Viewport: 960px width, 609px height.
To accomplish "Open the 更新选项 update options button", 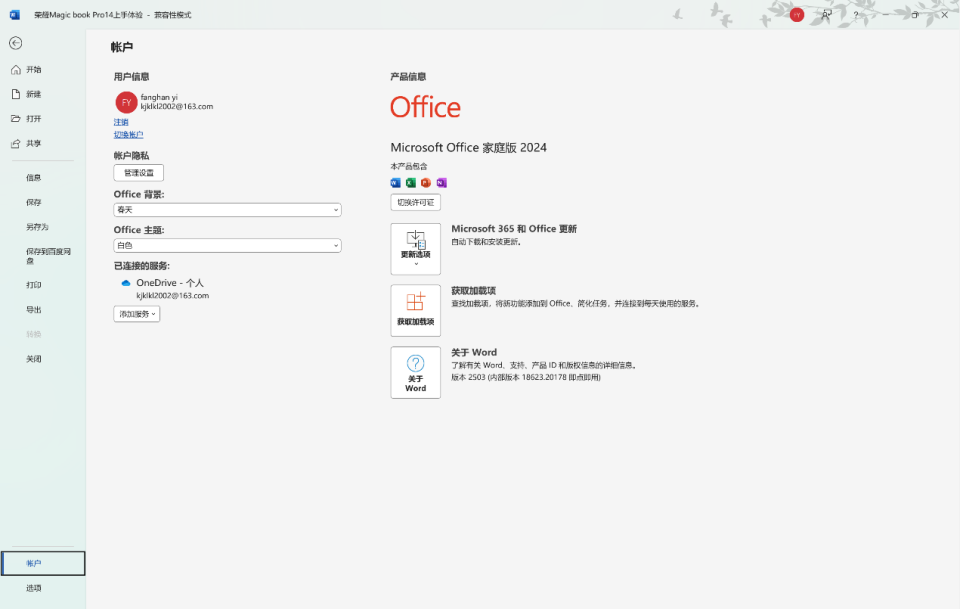I will point(416,249).
